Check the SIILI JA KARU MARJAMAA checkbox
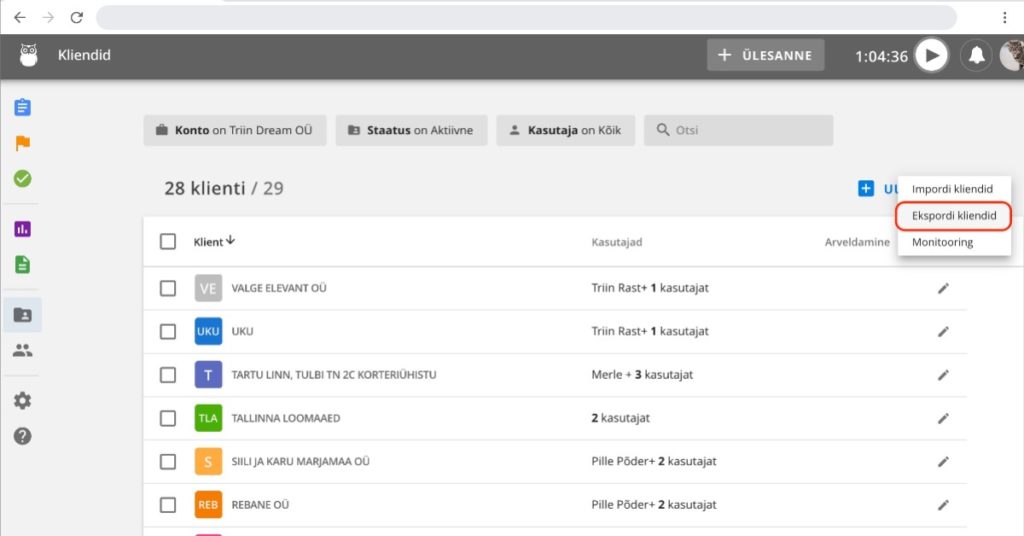Screen dimensions: 1024x536 point(168,462)
